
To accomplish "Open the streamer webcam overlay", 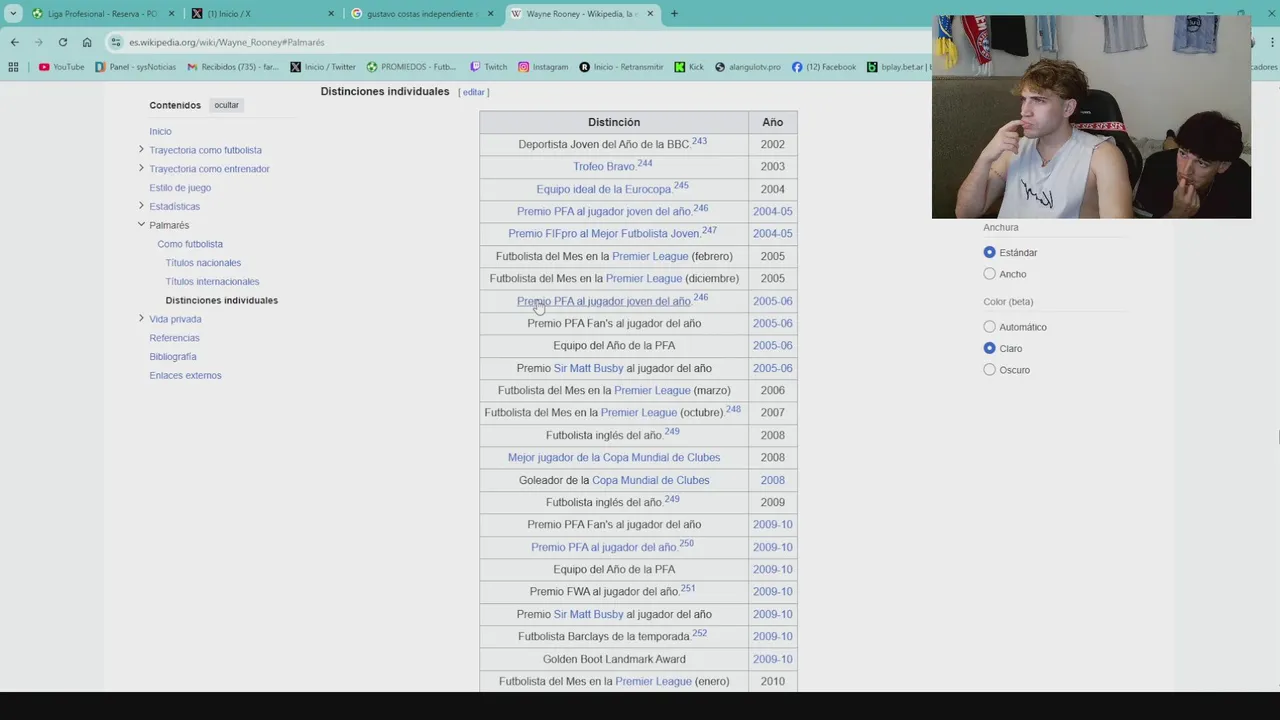I will coord(1091,117).
